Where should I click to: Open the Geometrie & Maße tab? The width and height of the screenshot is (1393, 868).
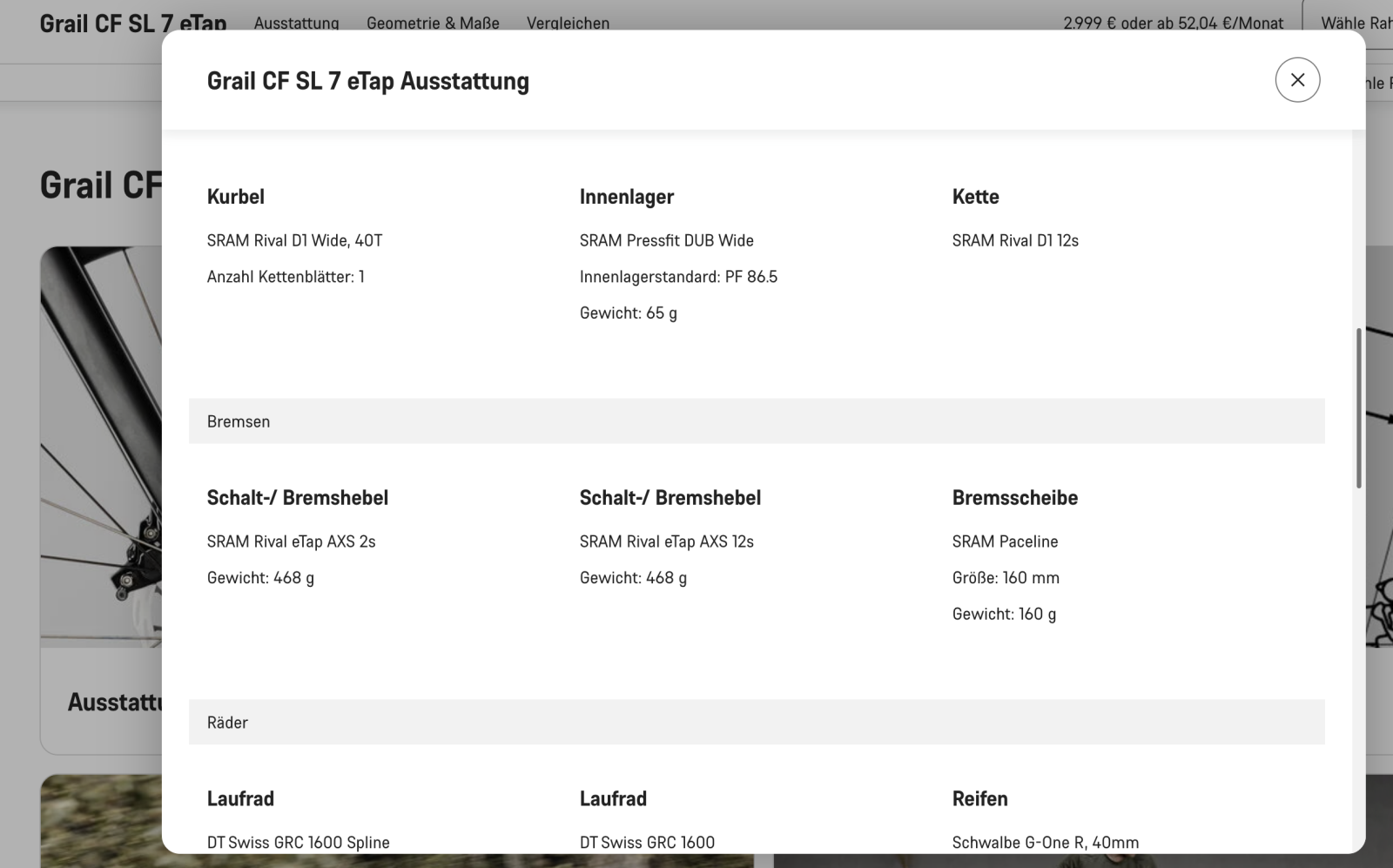click(433, 23)
